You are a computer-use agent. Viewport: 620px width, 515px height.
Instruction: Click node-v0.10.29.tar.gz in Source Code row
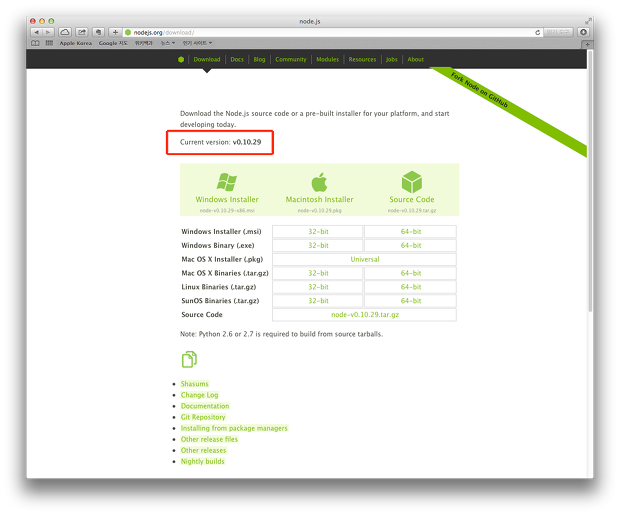coord(365,314)
